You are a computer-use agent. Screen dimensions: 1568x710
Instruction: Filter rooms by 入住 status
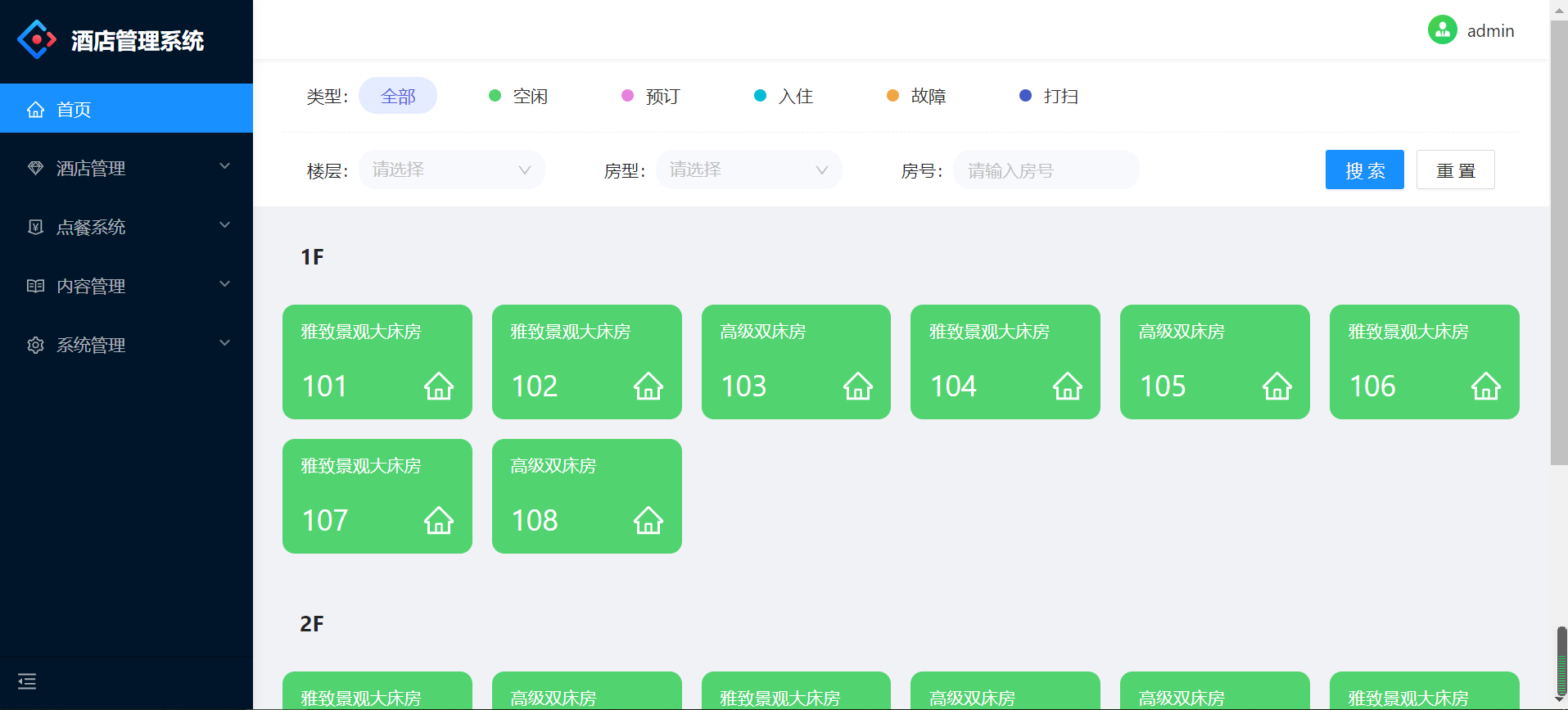[784, 96]
